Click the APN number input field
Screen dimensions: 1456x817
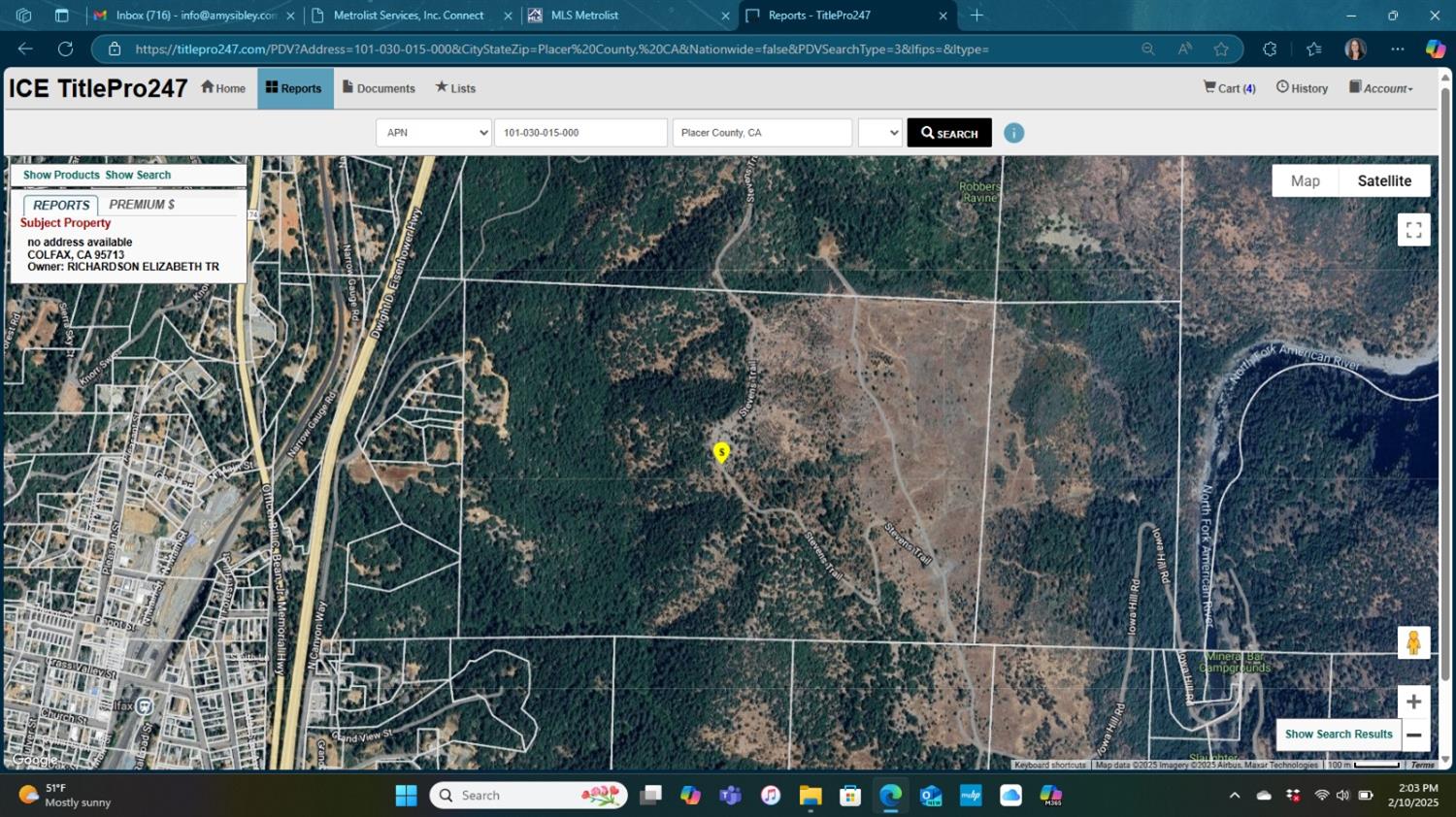580,133
